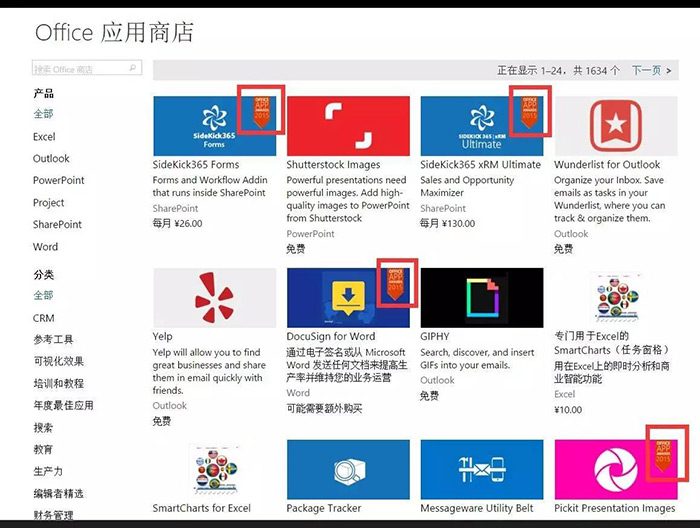Open the Messageware Utility Belt title link
The width and height of the screenshot is (700, 528).
[477, 508]
